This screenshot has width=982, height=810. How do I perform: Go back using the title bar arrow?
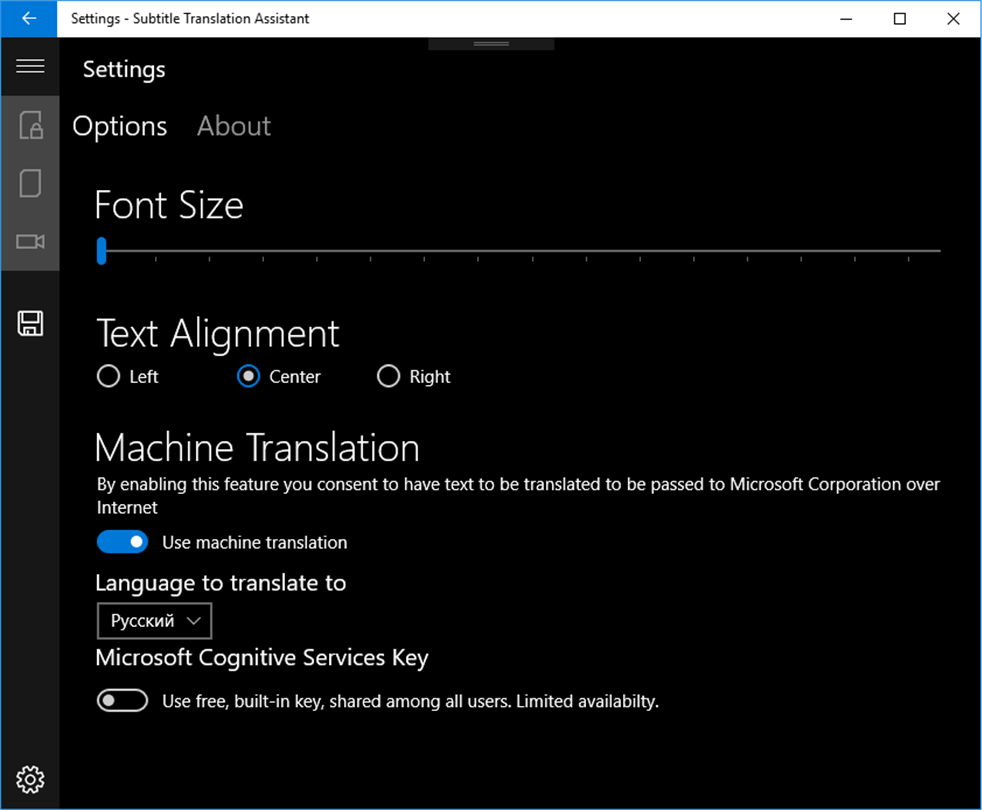[x=29, y=19]
